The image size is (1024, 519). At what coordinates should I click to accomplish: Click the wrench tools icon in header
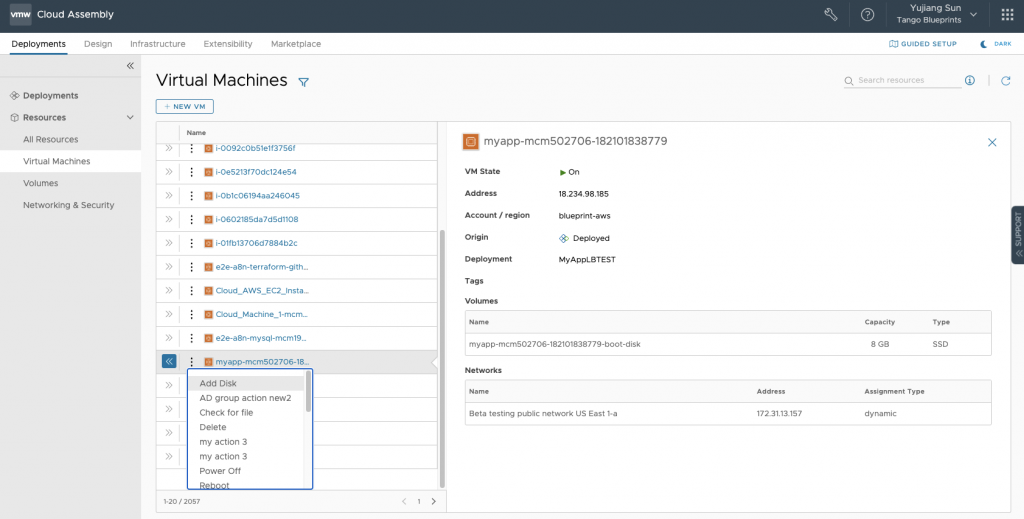[830, 15]
